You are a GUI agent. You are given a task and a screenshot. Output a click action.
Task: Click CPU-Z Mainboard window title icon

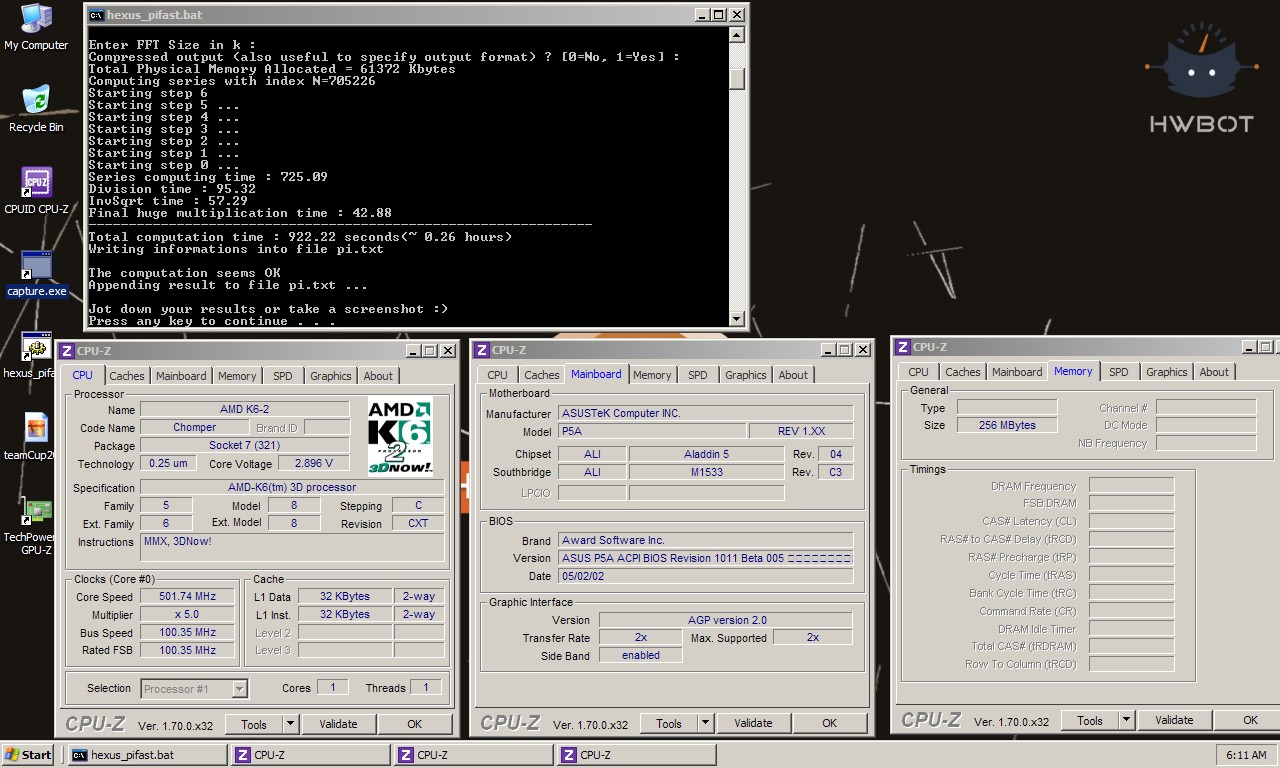click(x=481, y=350)
